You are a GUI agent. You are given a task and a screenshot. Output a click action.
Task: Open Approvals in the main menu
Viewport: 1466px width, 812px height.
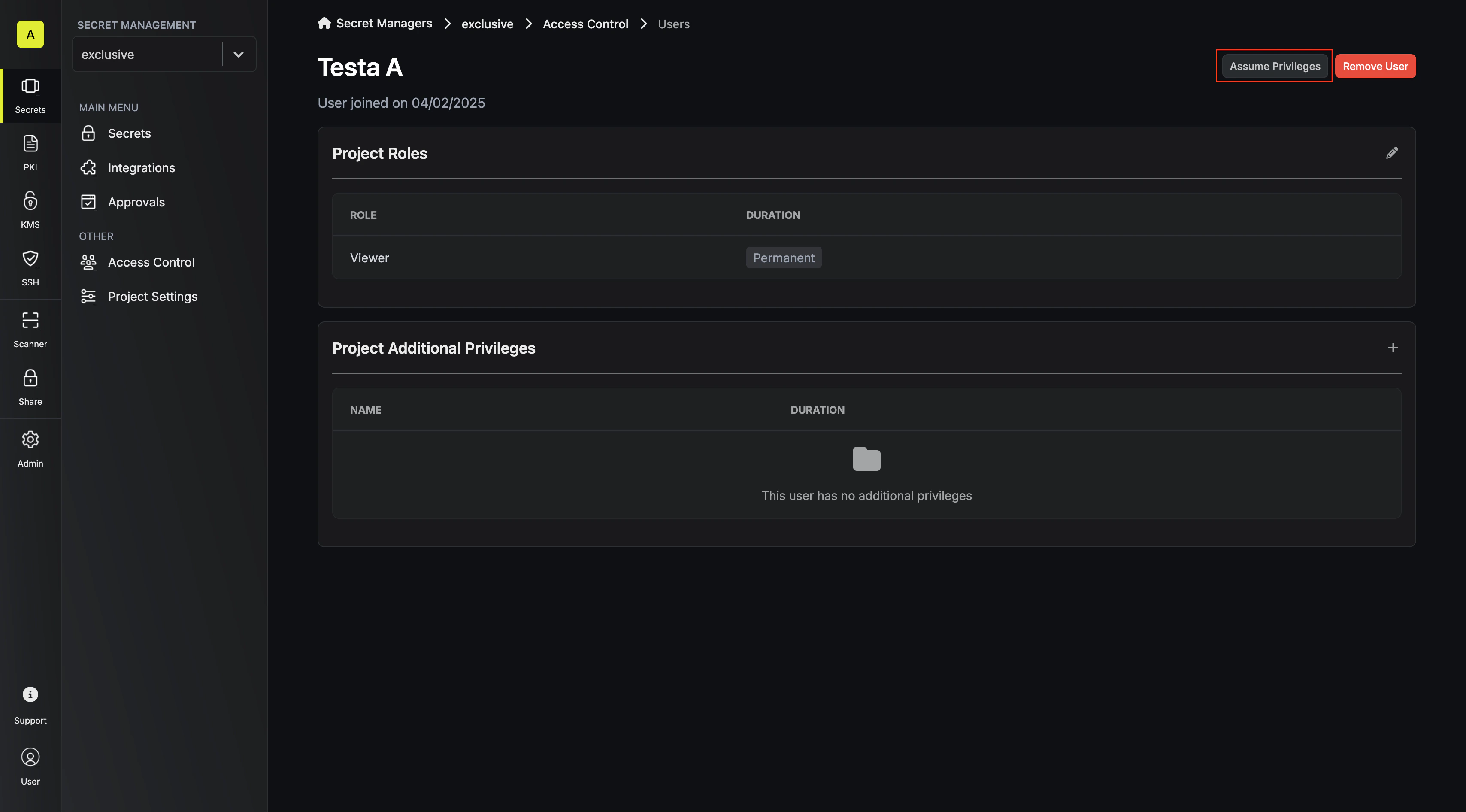tap(136, 202)
